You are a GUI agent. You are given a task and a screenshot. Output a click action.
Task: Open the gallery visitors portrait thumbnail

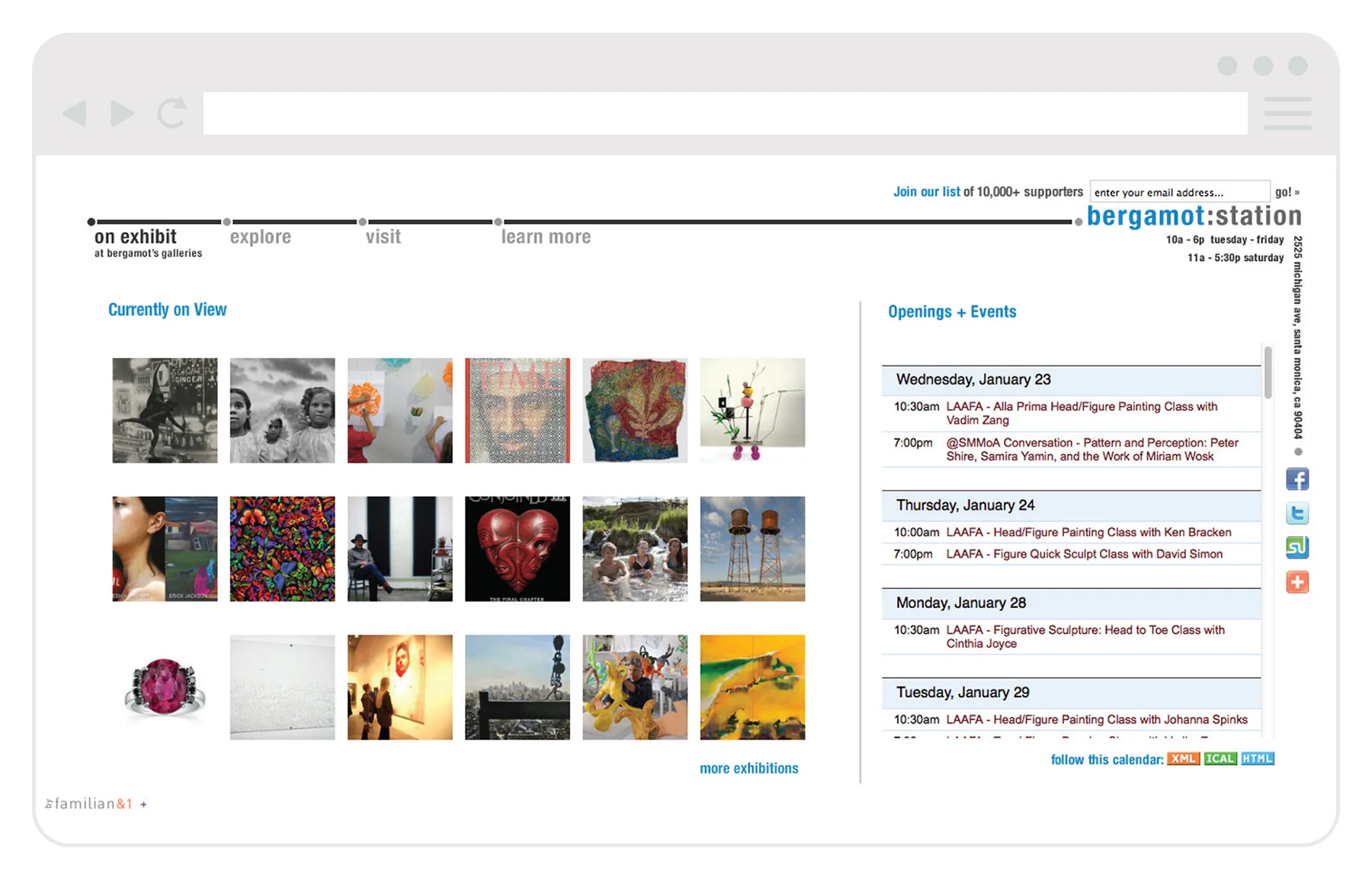[x=400, y=687]
